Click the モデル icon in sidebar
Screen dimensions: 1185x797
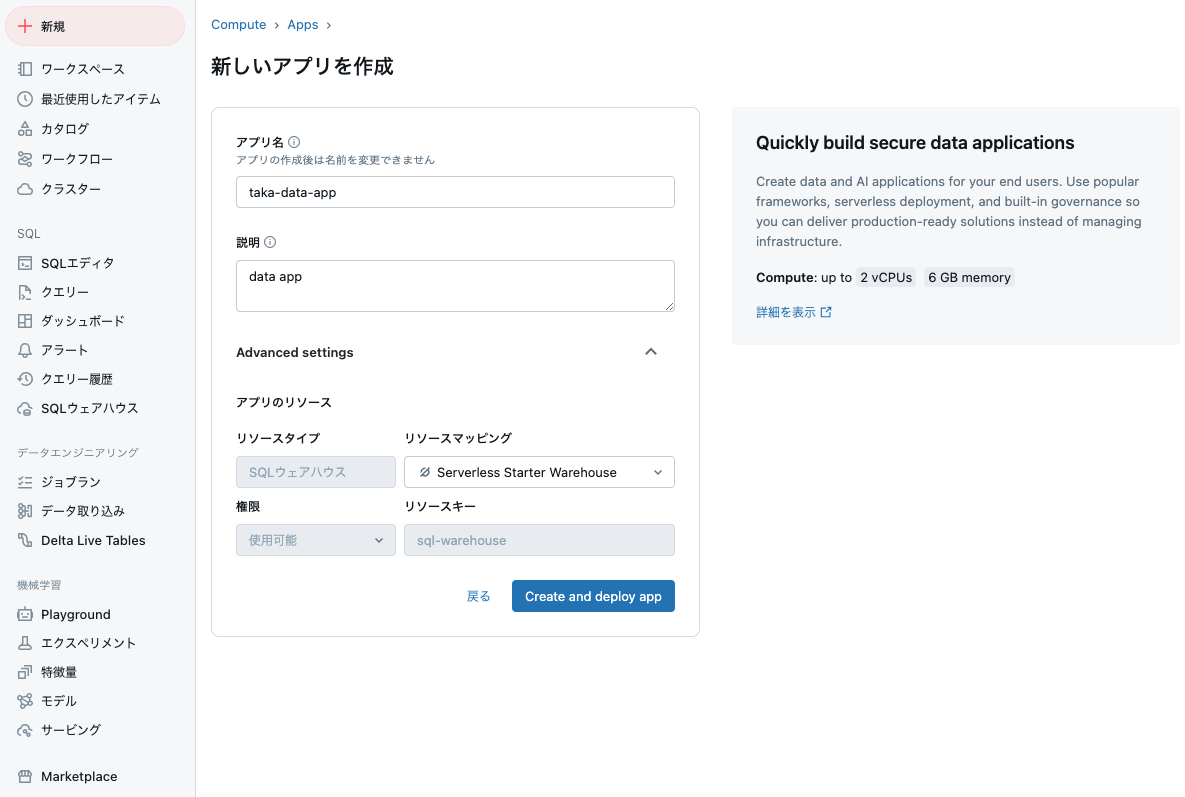[25, 701]
